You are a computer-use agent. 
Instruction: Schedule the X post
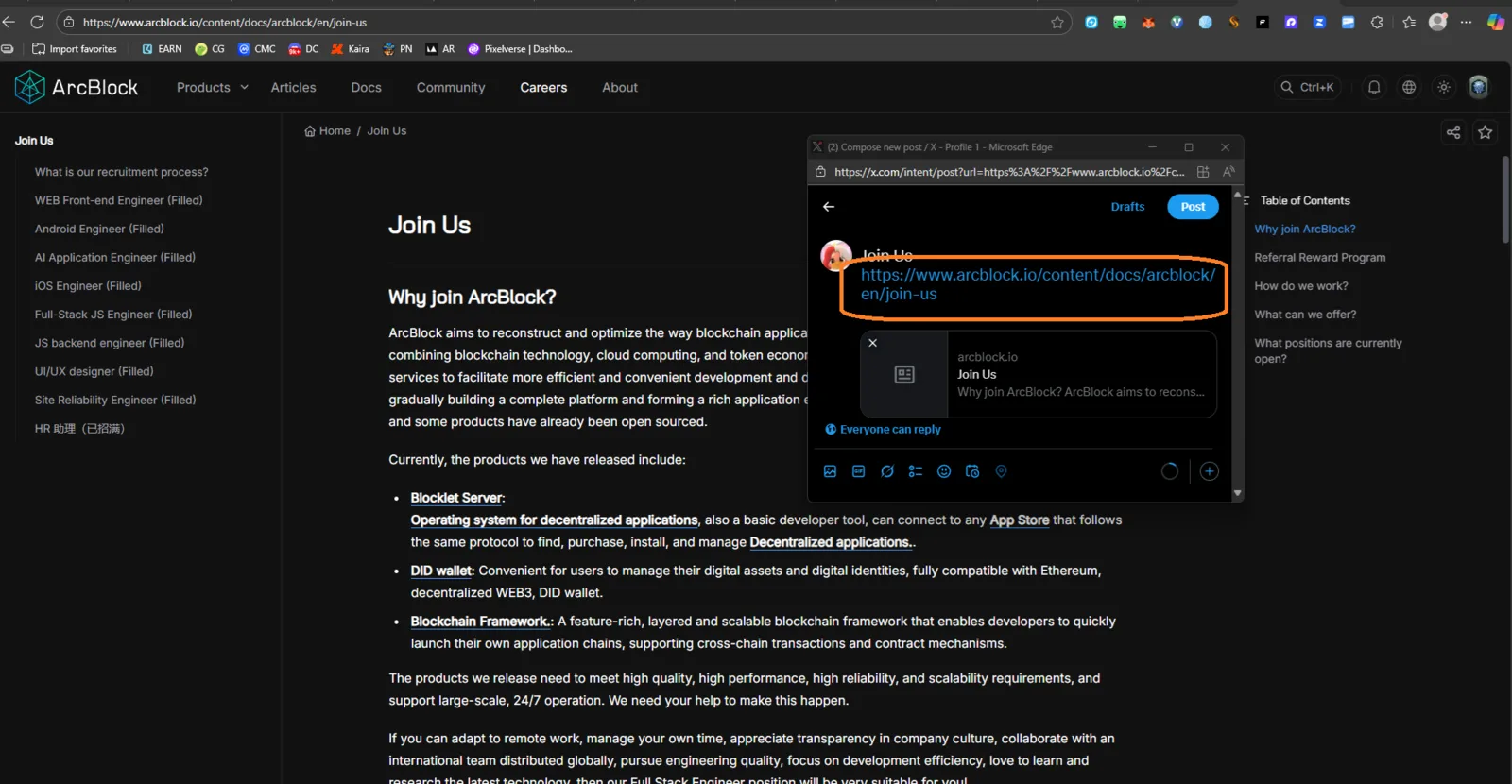click(x=972, y=471)
